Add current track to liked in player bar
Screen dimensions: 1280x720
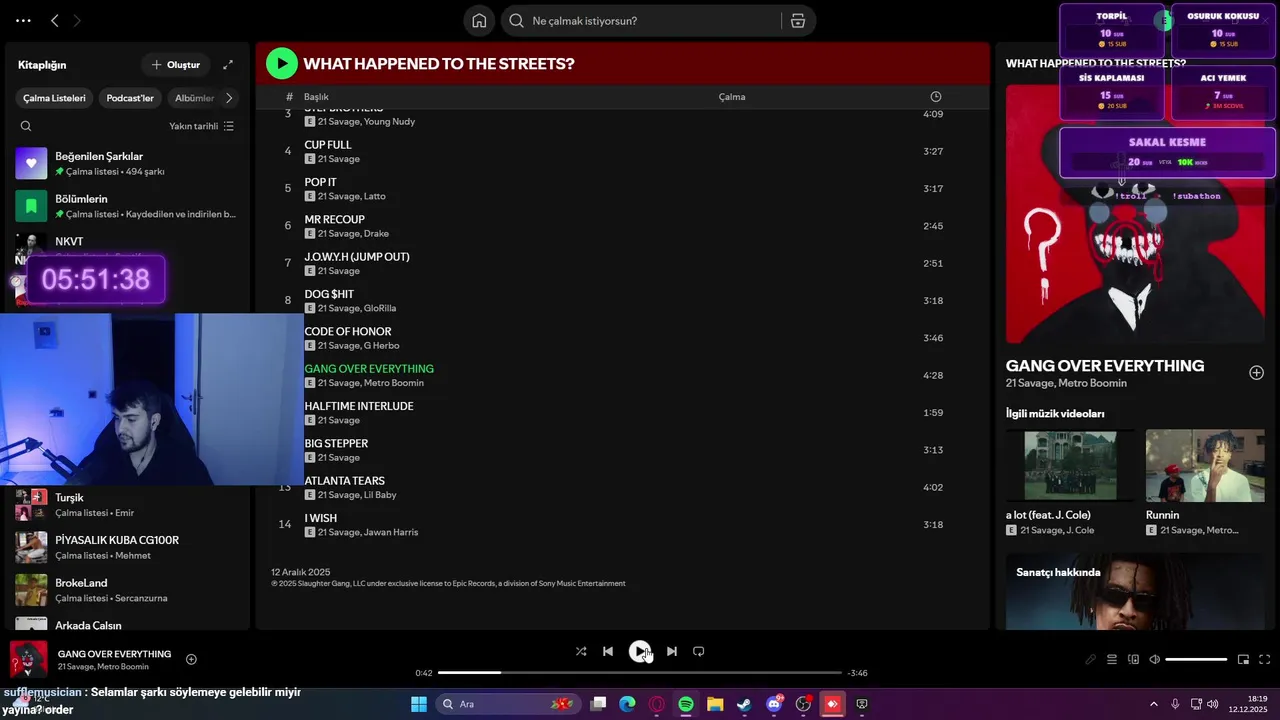(x=191, y=659)
